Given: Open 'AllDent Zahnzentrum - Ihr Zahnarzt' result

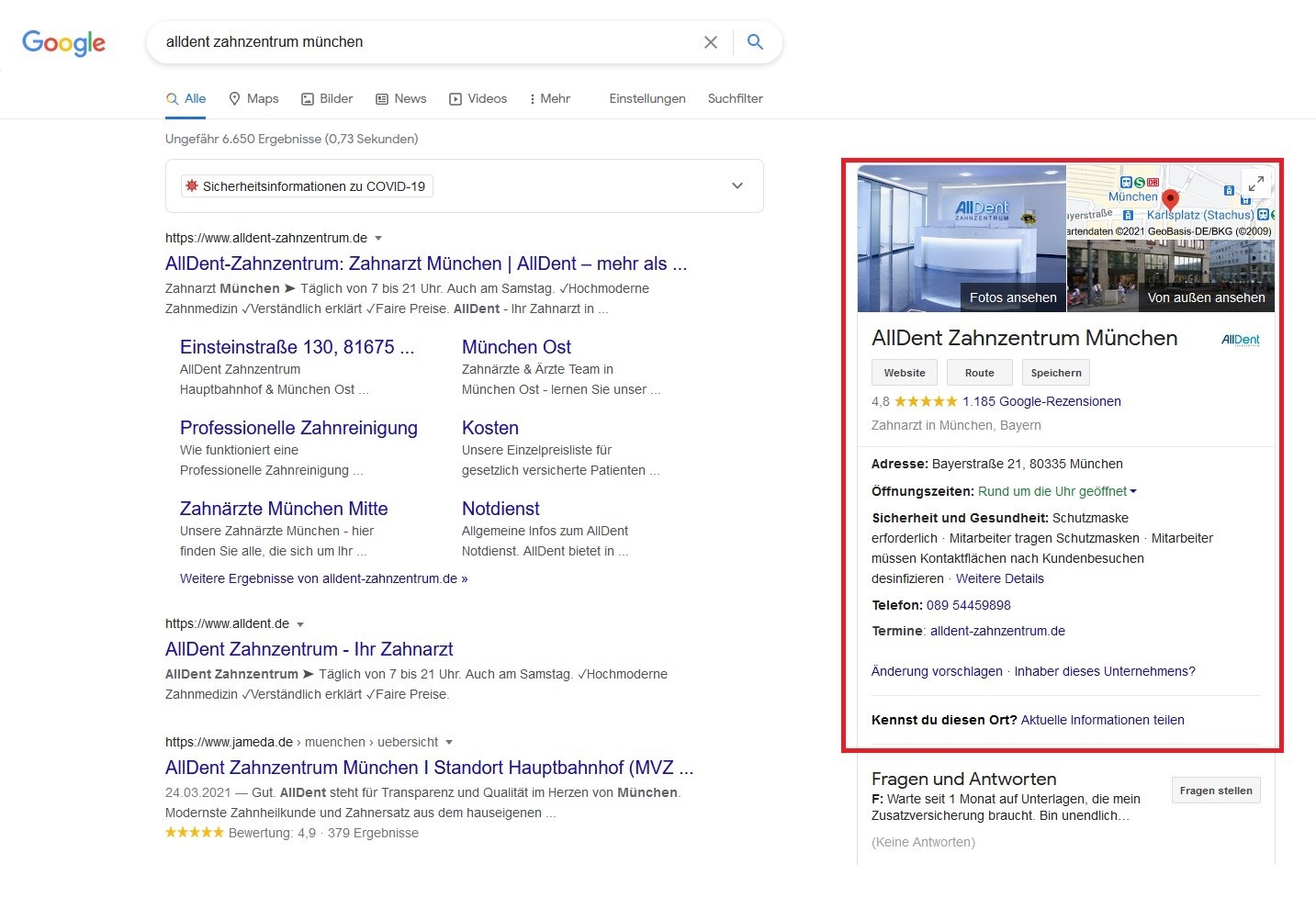Looking at the screenshot, I should [309, 649].
